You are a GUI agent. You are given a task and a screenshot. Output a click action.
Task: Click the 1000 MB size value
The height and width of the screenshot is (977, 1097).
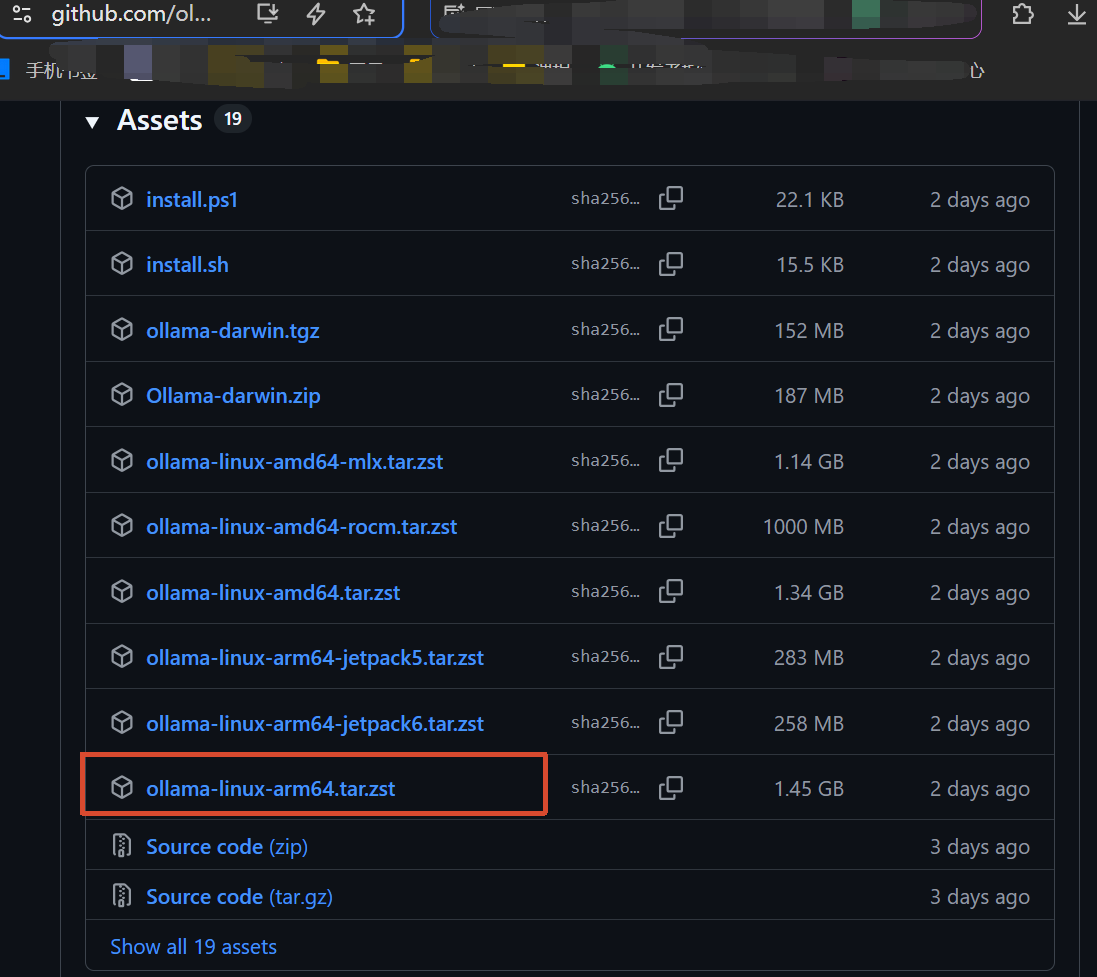(803, 527)
